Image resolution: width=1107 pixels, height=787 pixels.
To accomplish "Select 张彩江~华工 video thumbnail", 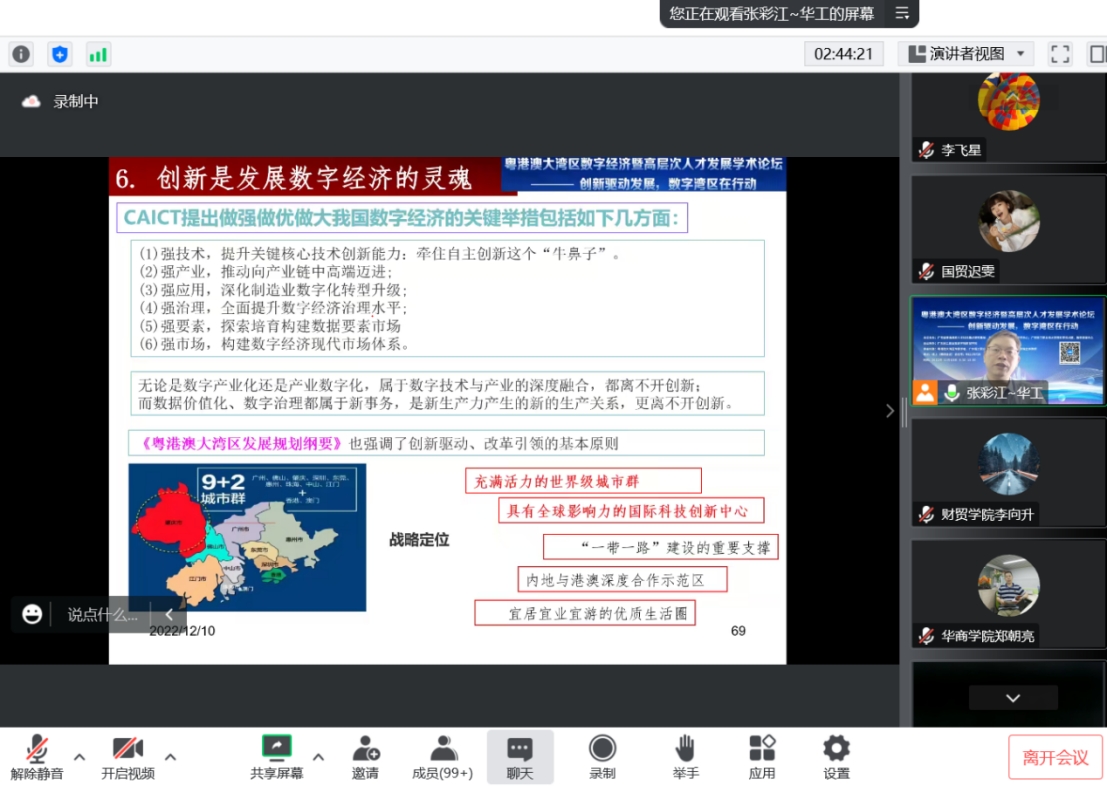I will tap(1007, 351).
